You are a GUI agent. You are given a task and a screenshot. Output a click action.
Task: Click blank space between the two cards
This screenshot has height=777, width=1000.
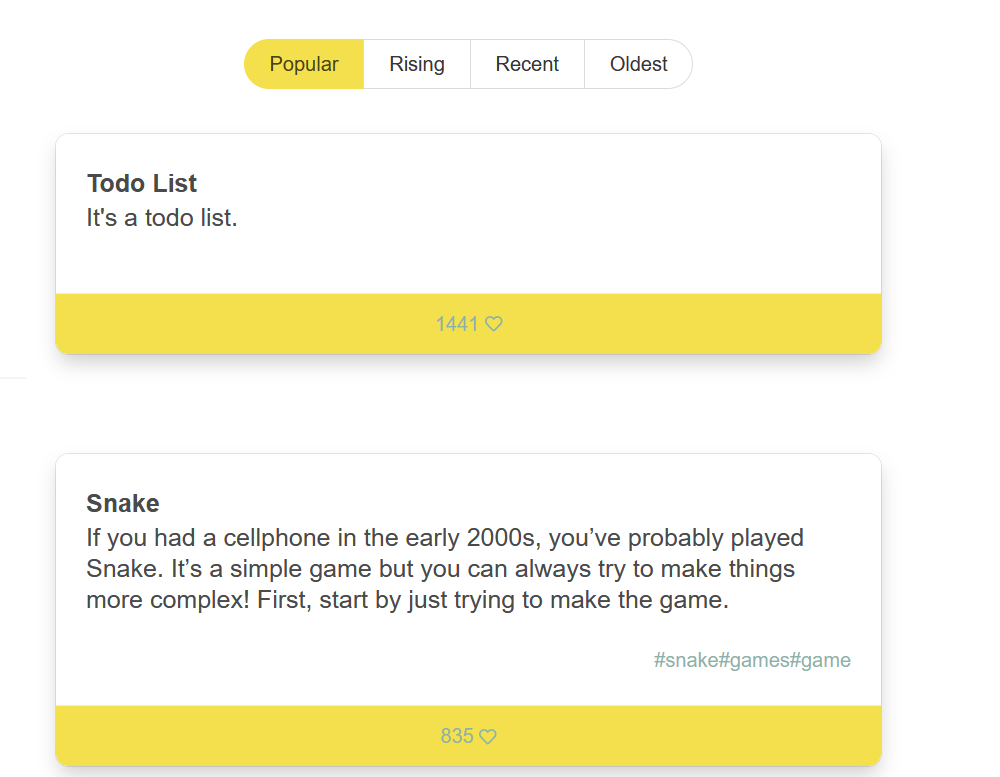468,405
